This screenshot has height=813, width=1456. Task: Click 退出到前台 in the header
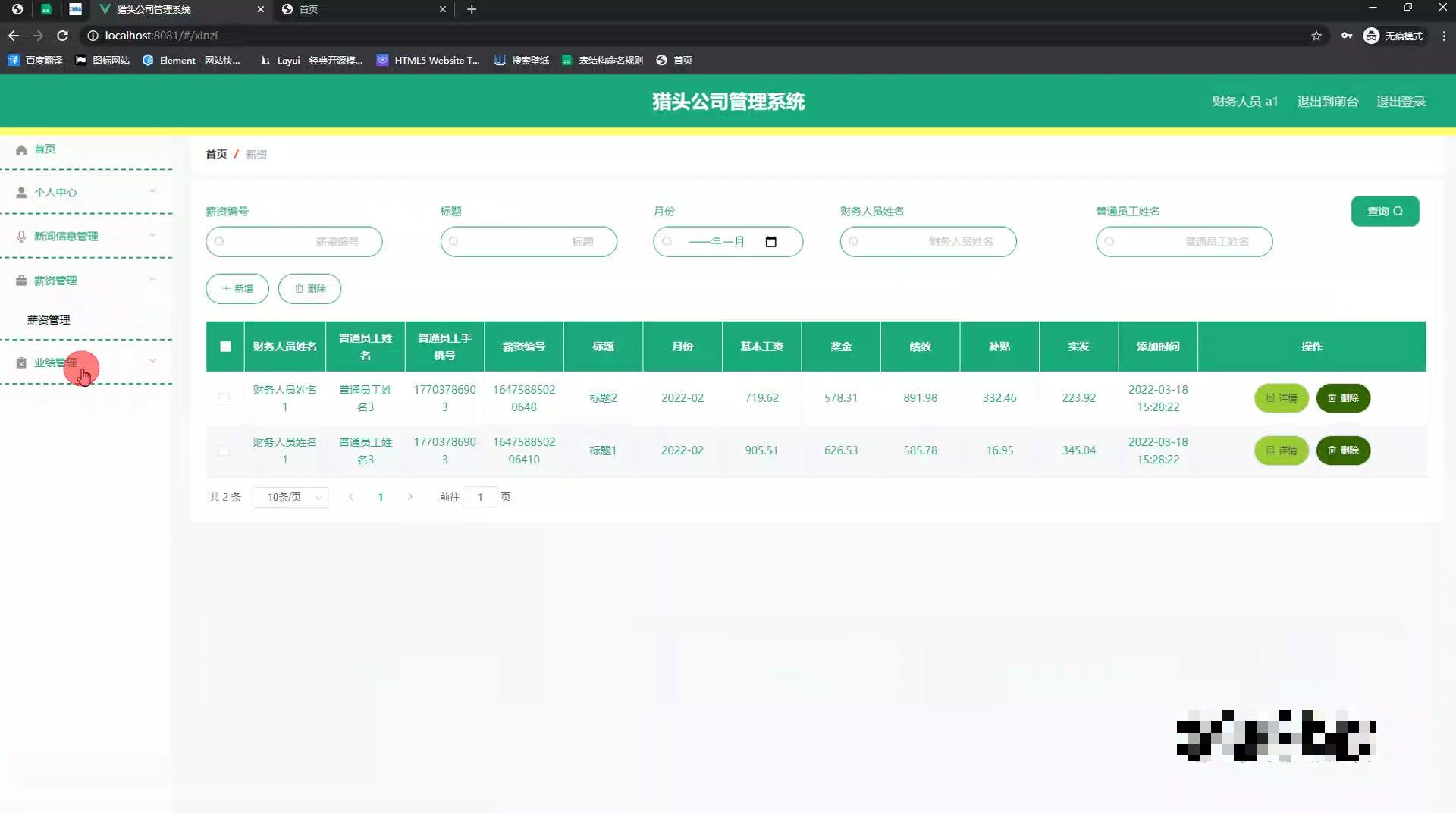point(1327,102)
